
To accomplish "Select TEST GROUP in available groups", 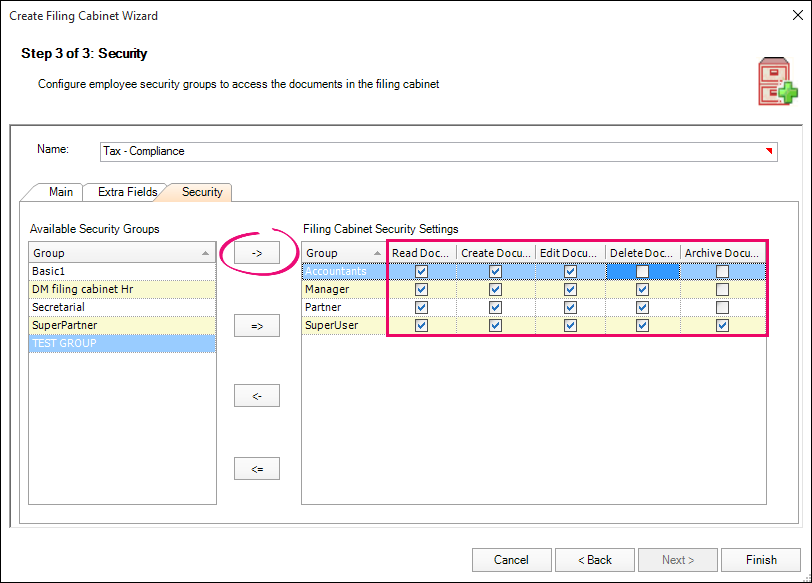I will pos(120,343).
